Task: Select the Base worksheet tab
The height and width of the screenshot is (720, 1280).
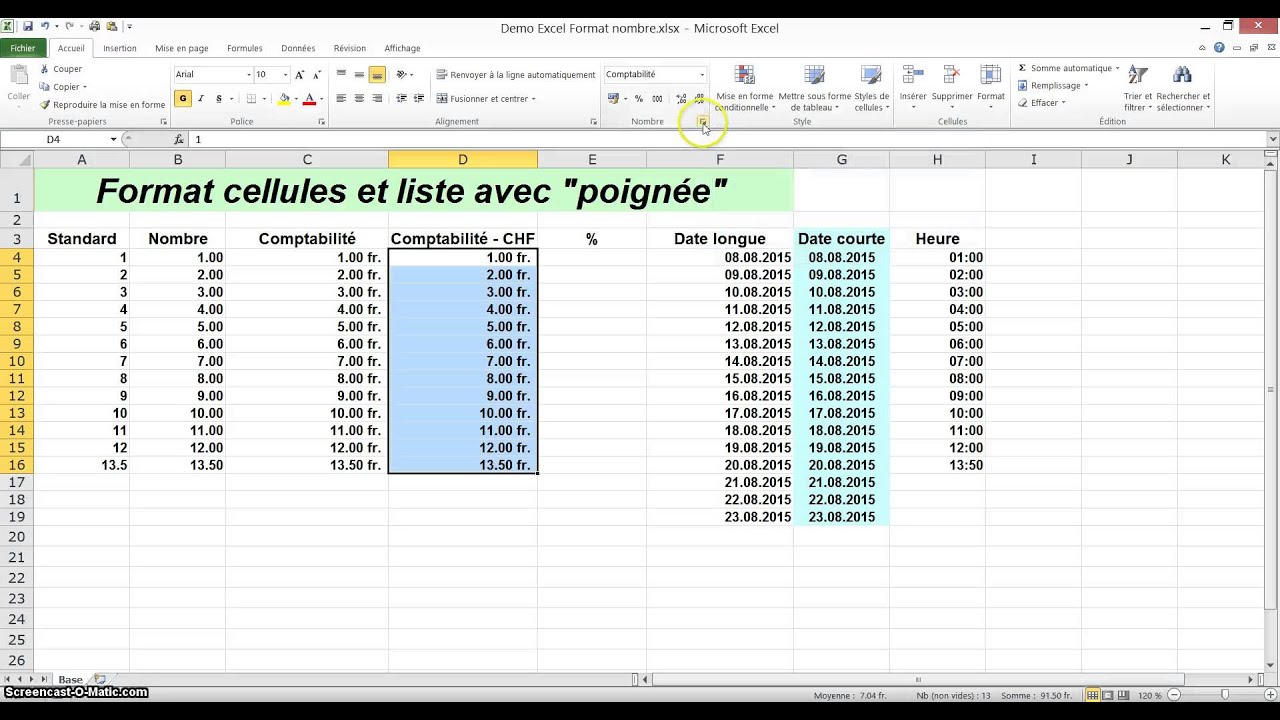Action: tap(70, 680)
